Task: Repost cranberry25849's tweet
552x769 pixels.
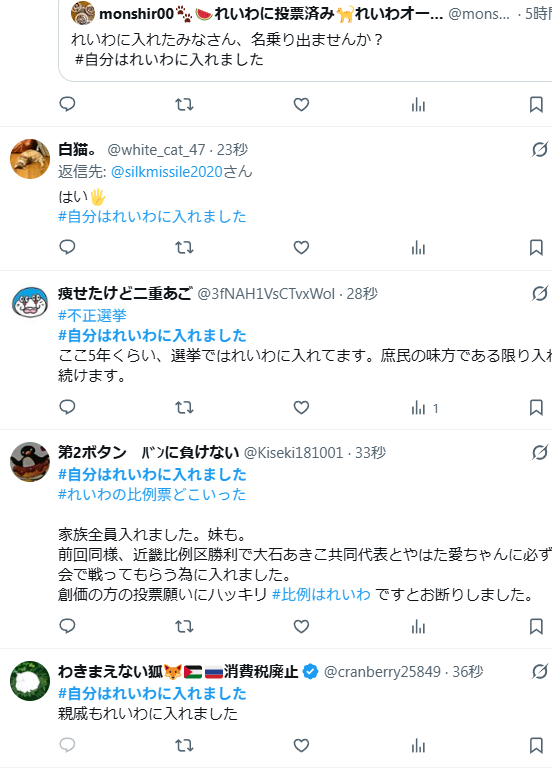Action: [184, 745]
